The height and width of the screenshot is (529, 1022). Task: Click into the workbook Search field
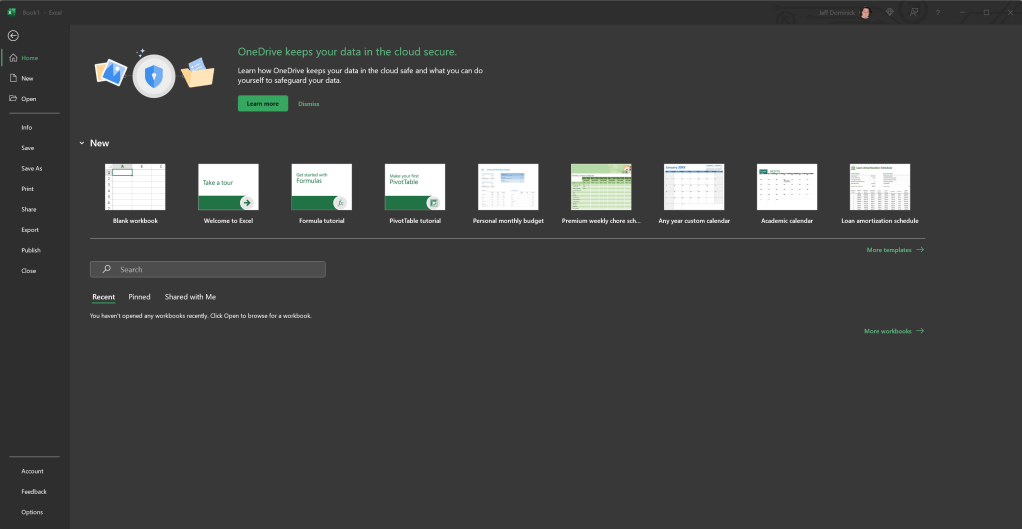click(208, 270)
